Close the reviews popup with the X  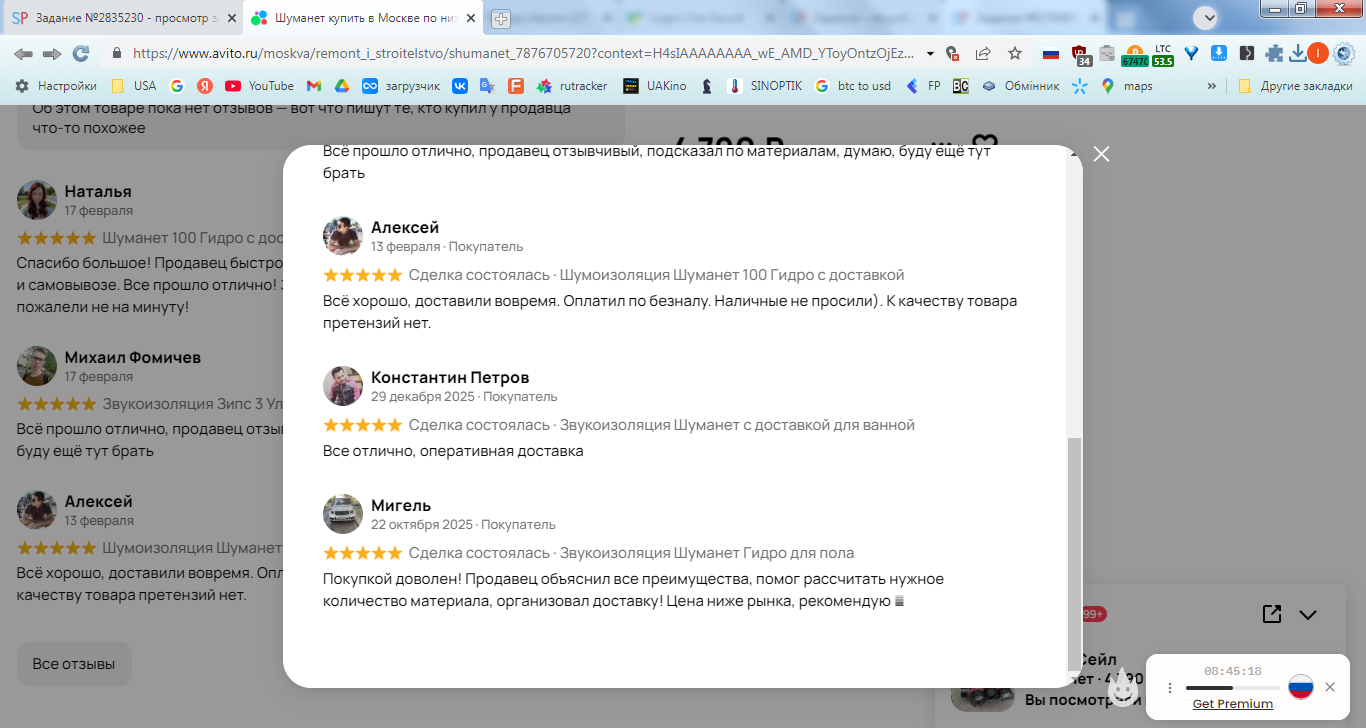(1101, 154)
